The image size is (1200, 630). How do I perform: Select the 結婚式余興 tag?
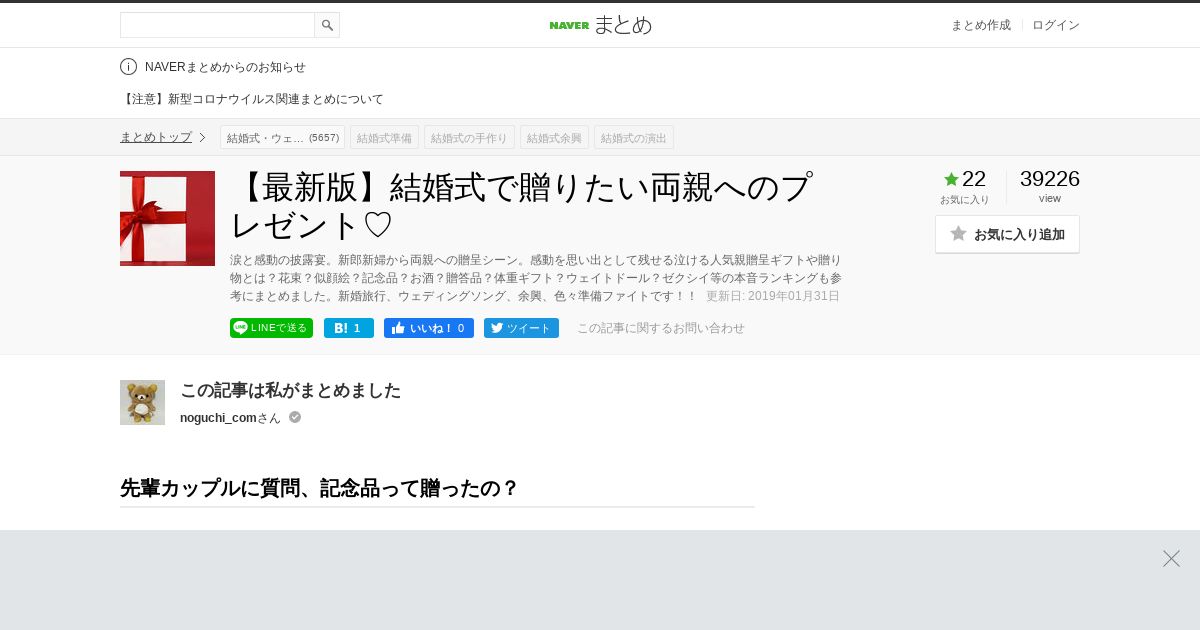click(554, 137)
